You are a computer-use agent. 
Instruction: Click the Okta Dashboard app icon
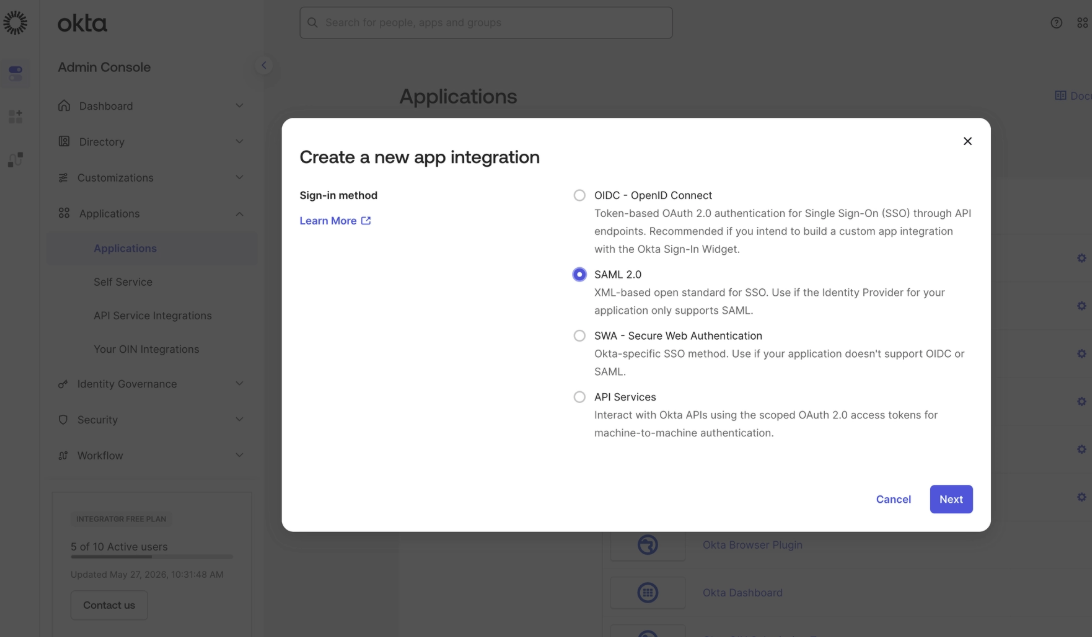click(648, 592)
